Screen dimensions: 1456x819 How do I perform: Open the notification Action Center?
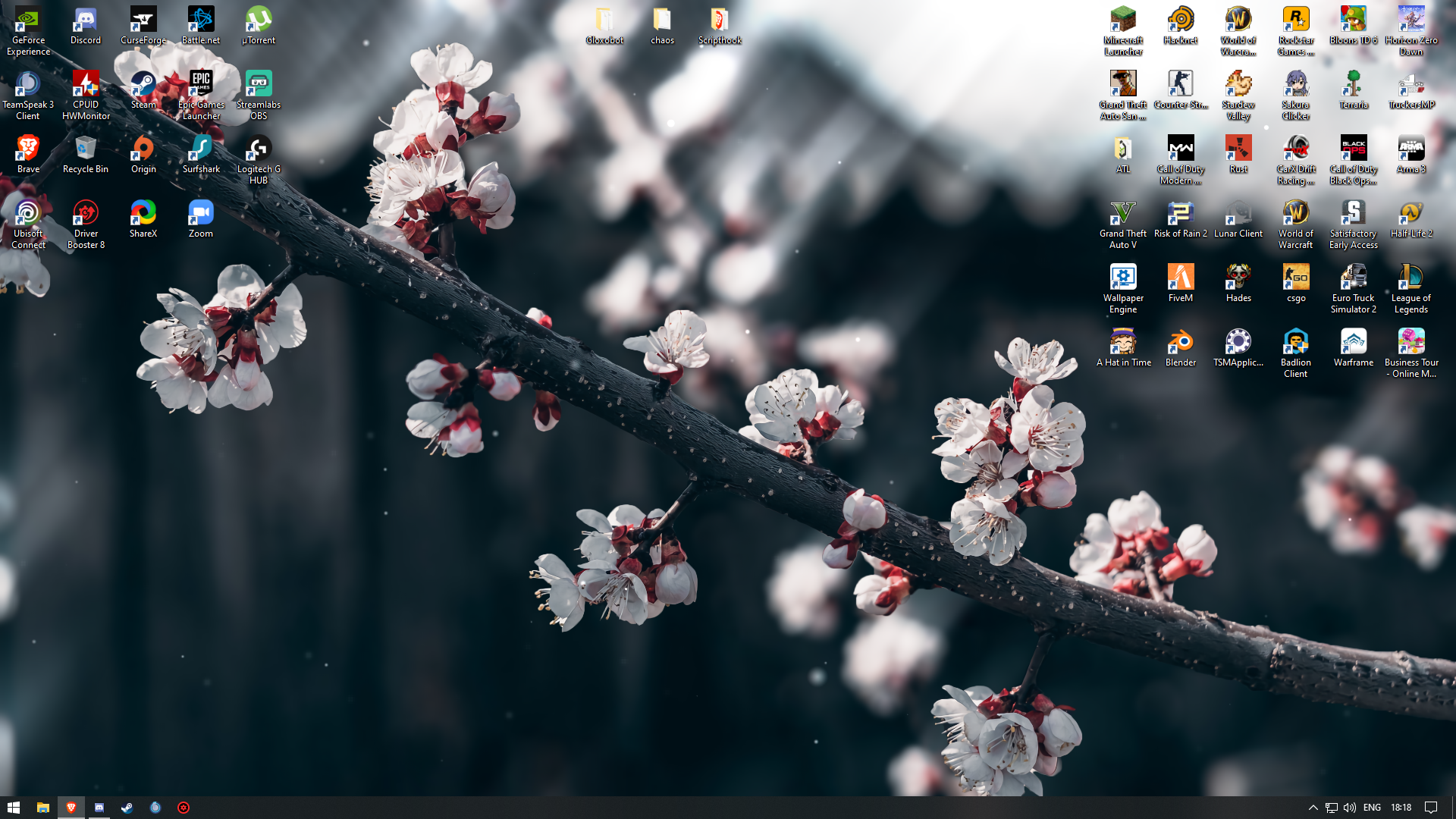pyautogui.click(x=1431, y=808)
